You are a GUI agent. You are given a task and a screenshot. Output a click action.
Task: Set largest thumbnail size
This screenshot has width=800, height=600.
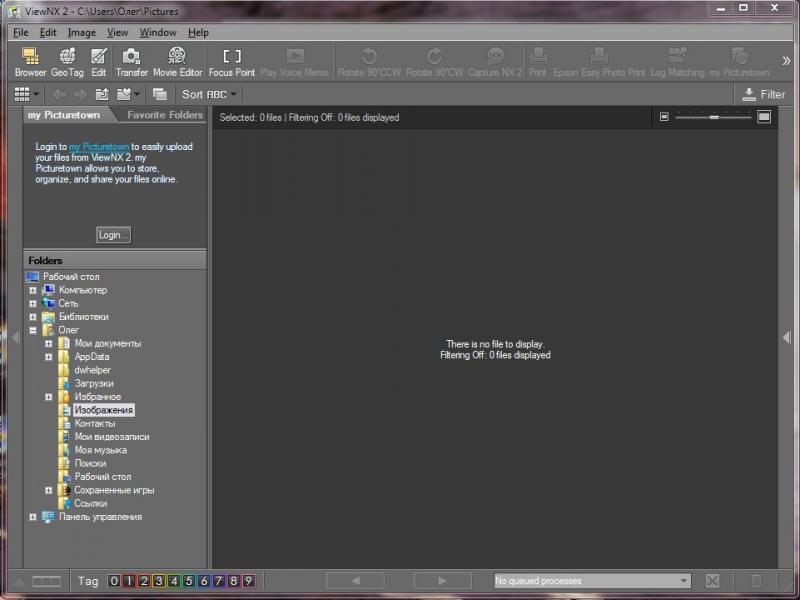[x=764, y=117]
